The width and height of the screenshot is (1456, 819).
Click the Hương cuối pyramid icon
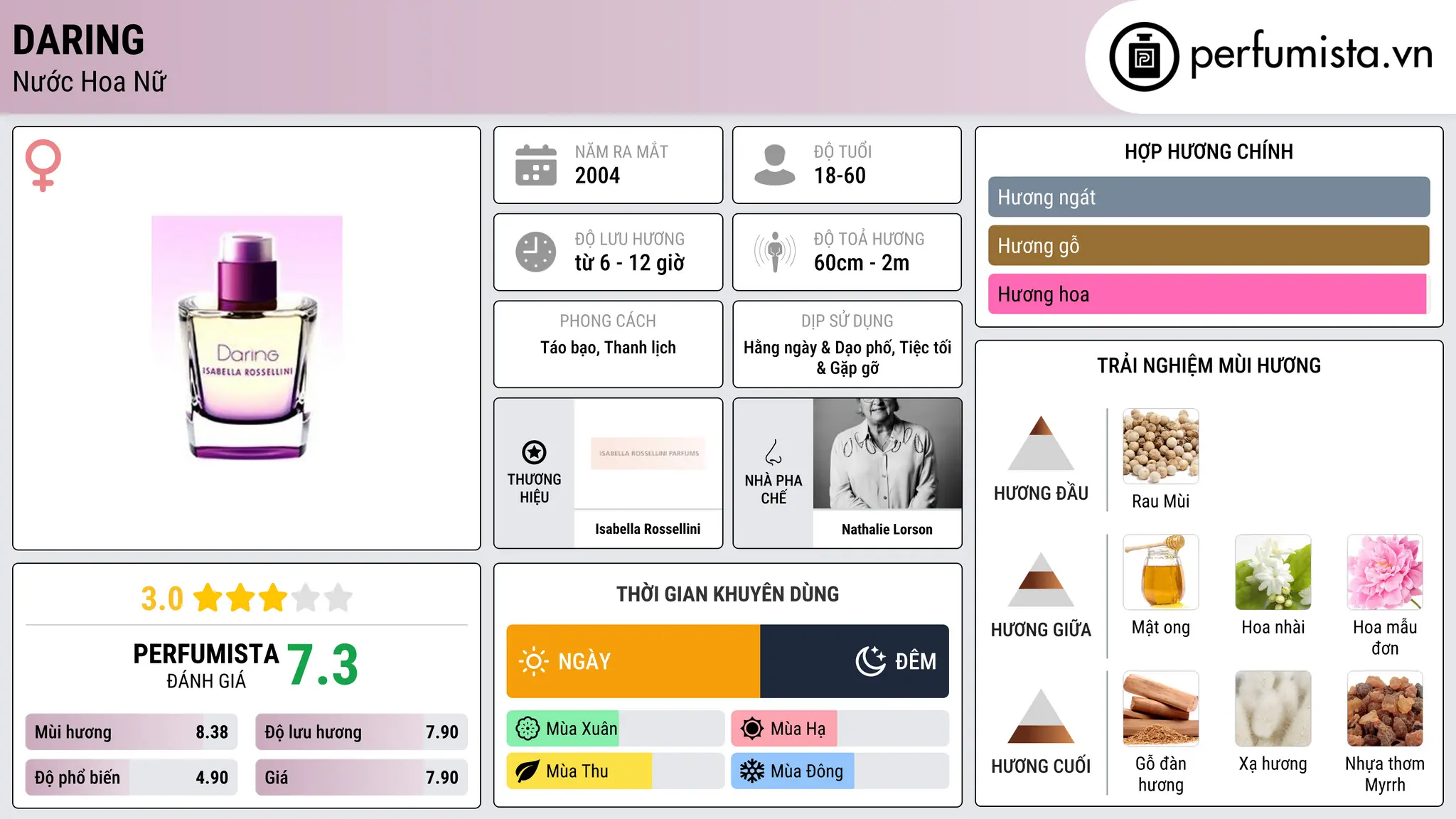pos(1041,716)
